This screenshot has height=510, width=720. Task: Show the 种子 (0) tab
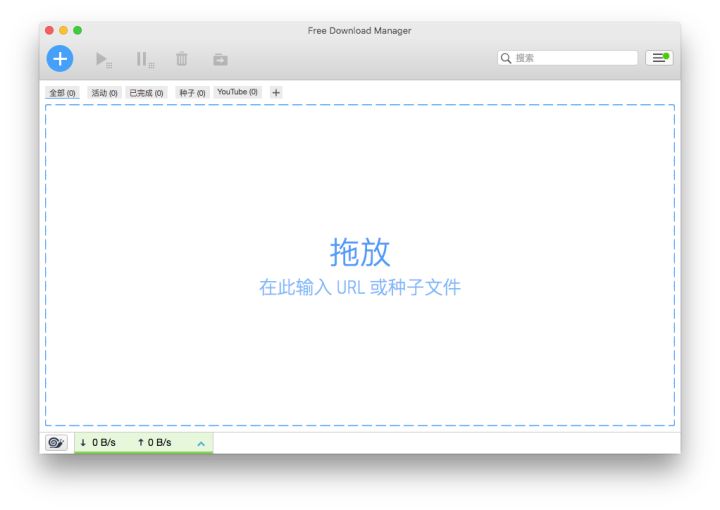click(x=192, y=93)
